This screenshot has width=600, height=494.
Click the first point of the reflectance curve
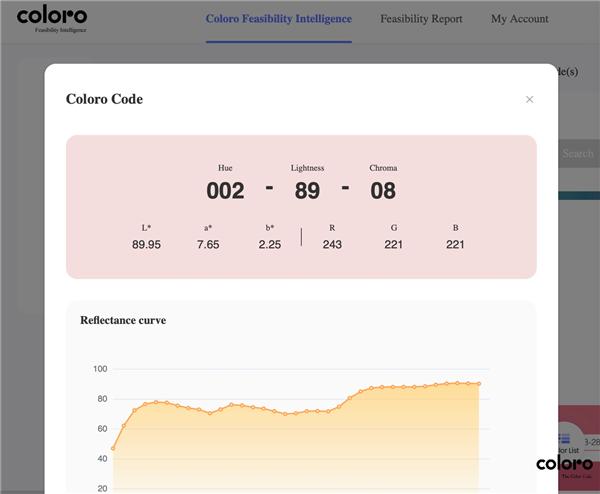click(113, 448)
